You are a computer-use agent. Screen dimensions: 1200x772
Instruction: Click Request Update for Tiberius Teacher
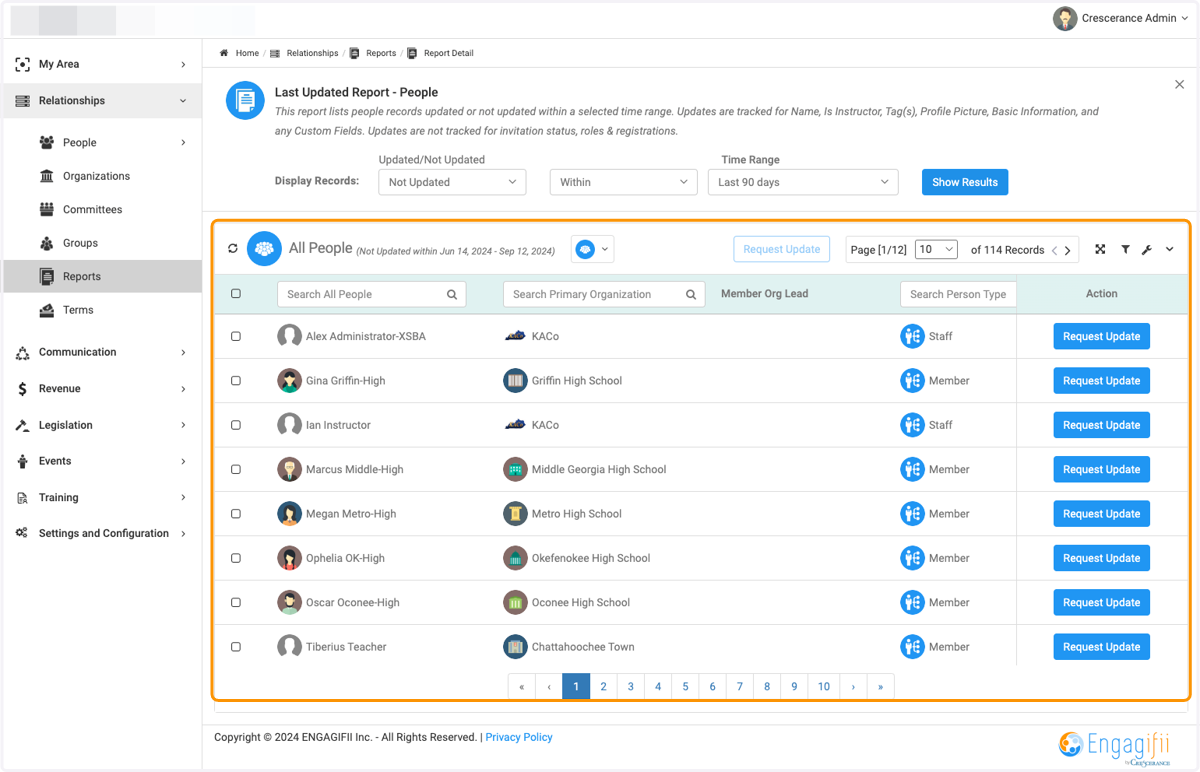(1101, 646)
